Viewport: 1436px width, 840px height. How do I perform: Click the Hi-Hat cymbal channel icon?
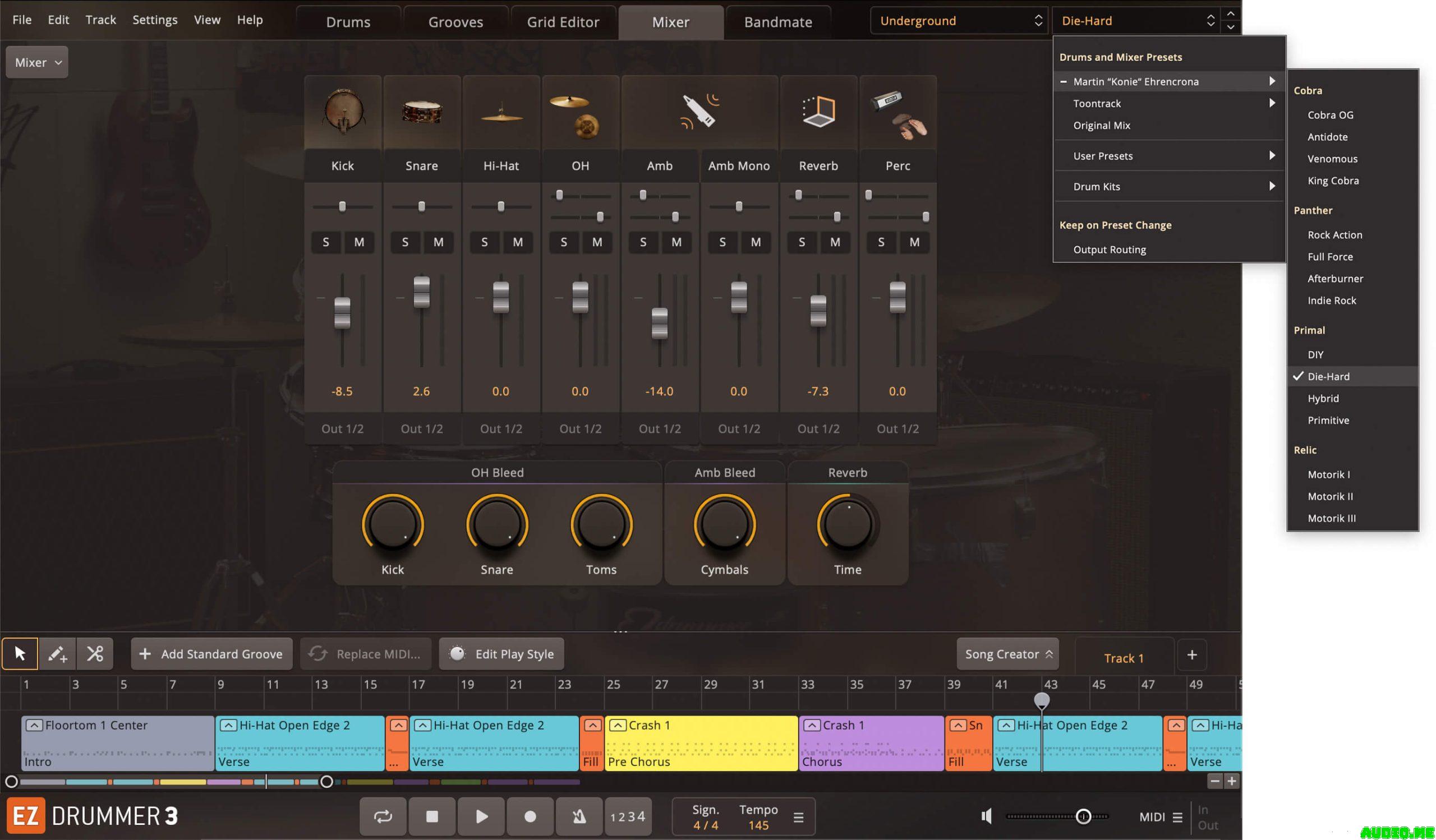501,113
